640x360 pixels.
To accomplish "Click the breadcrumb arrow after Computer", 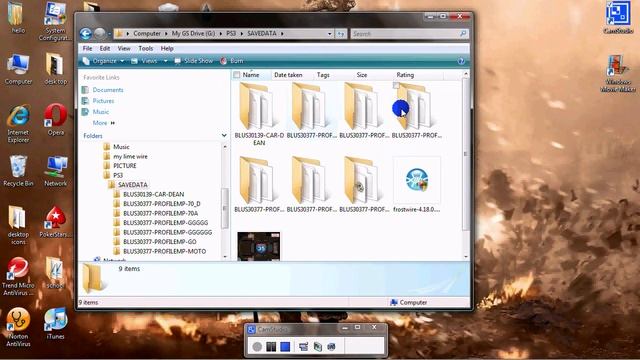I will (166, 33).
